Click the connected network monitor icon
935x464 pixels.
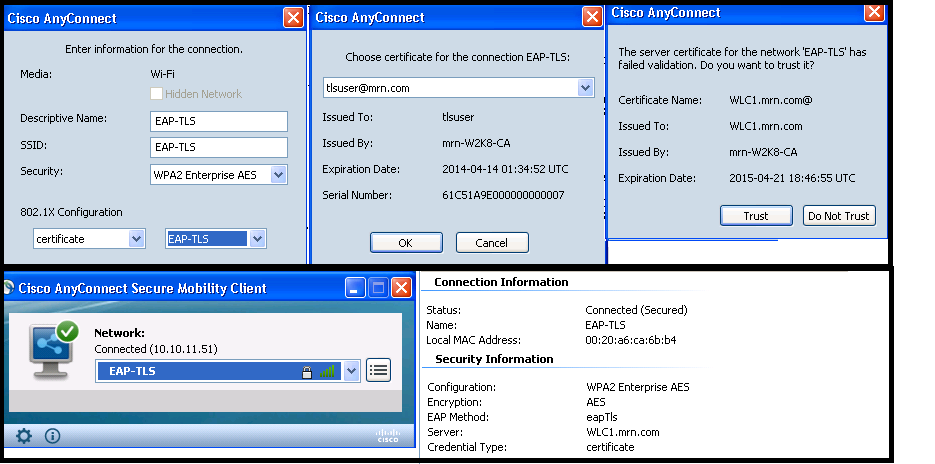(x=48, y=350)
